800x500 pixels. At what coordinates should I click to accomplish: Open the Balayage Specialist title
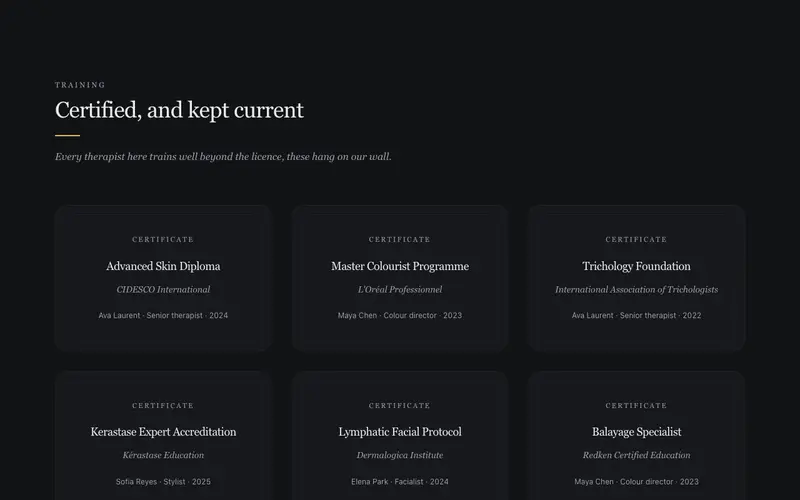[x=636, y=432]
